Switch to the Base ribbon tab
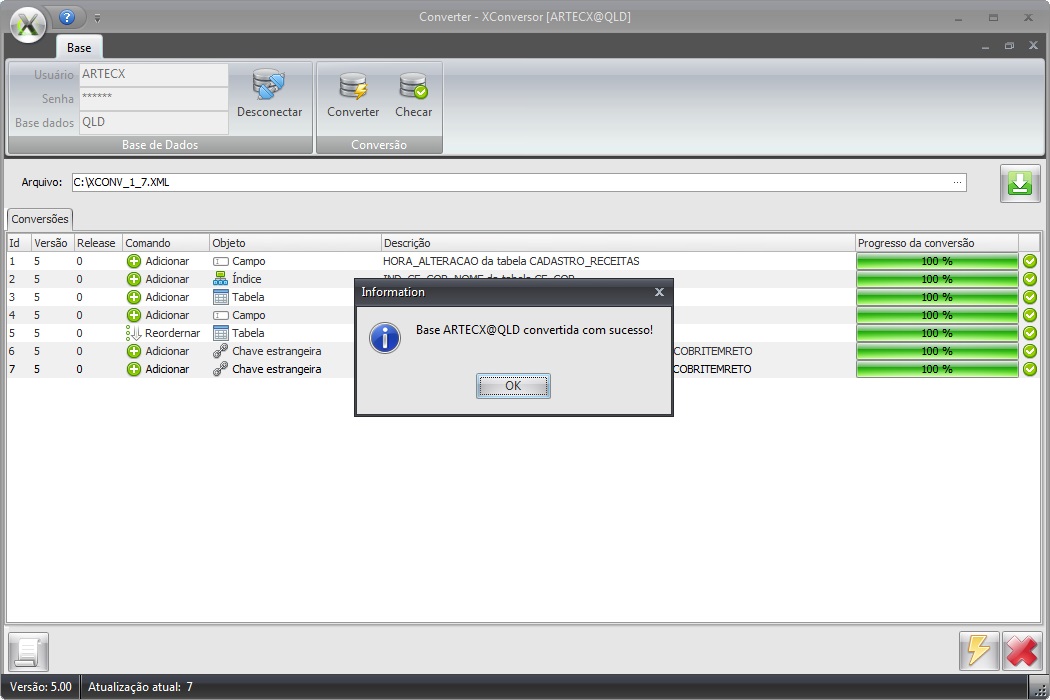The height and width of the screenshot is (700, 1050). tap(79, 47)
